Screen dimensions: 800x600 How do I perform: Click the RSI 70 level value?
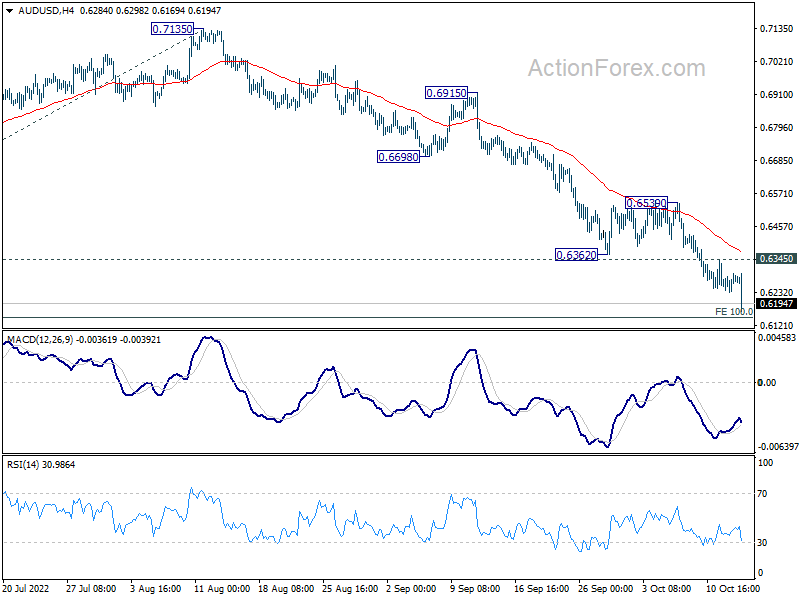tap(762, 493)
